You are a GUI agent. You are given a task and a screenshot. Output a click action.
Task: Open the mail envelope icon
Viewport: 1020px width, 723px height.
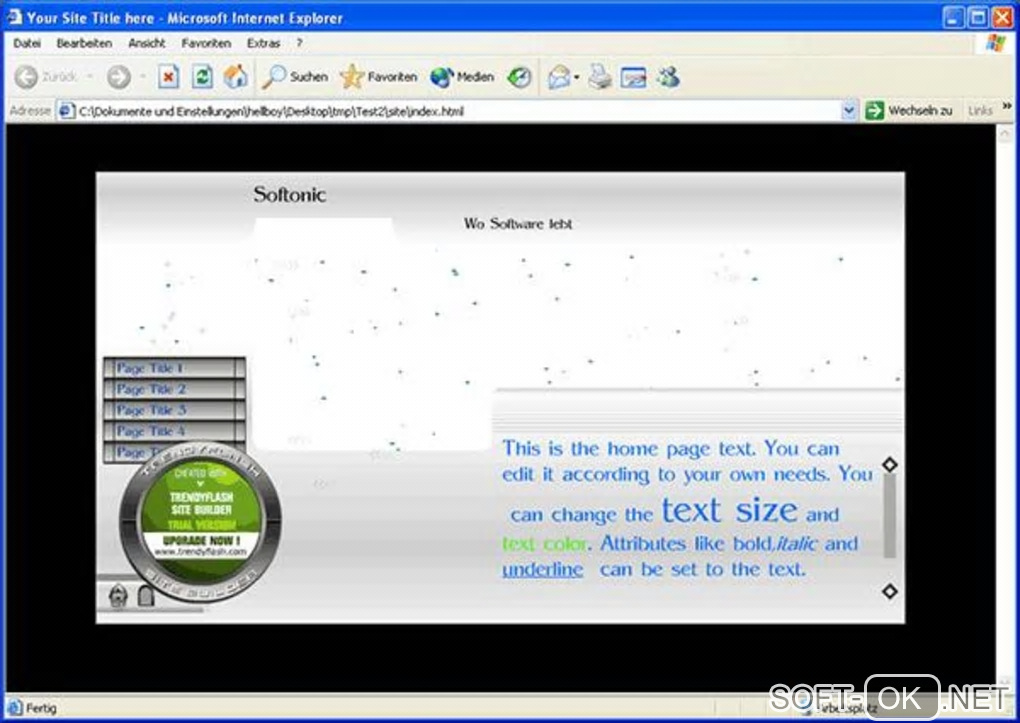pyautogui.click(x=559, y=77)
